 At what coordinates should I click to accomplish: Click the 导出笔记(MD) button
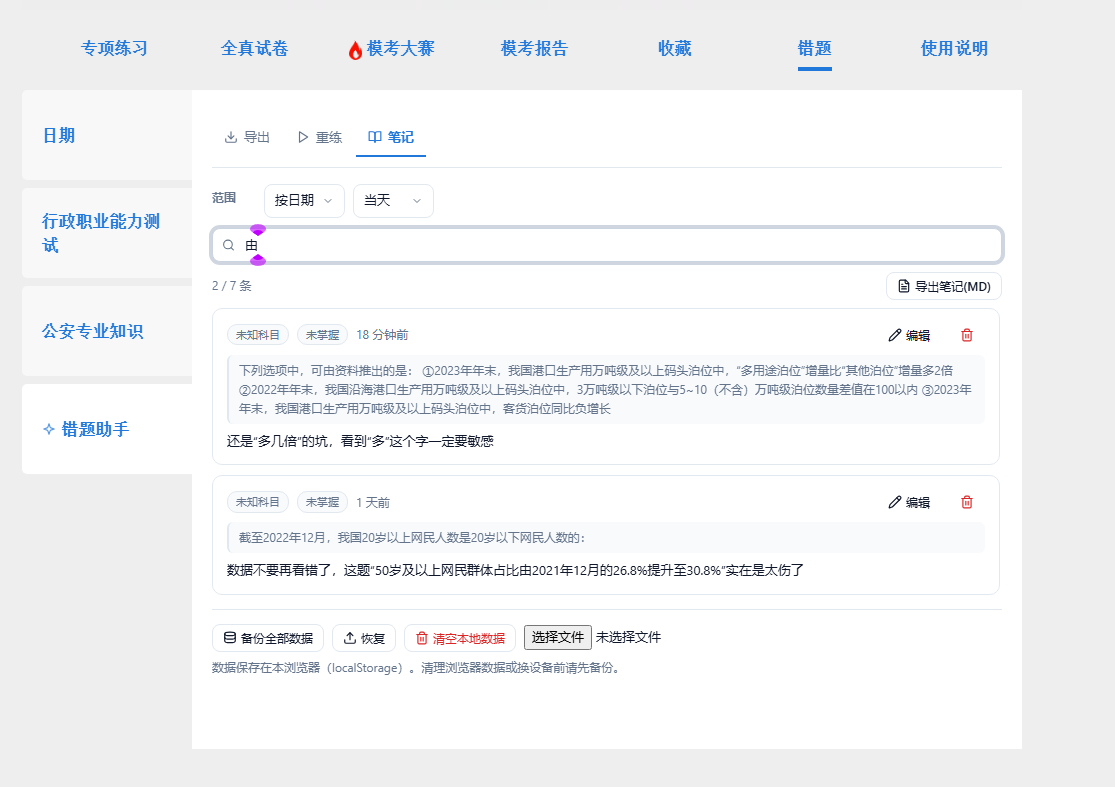point(944,287)
